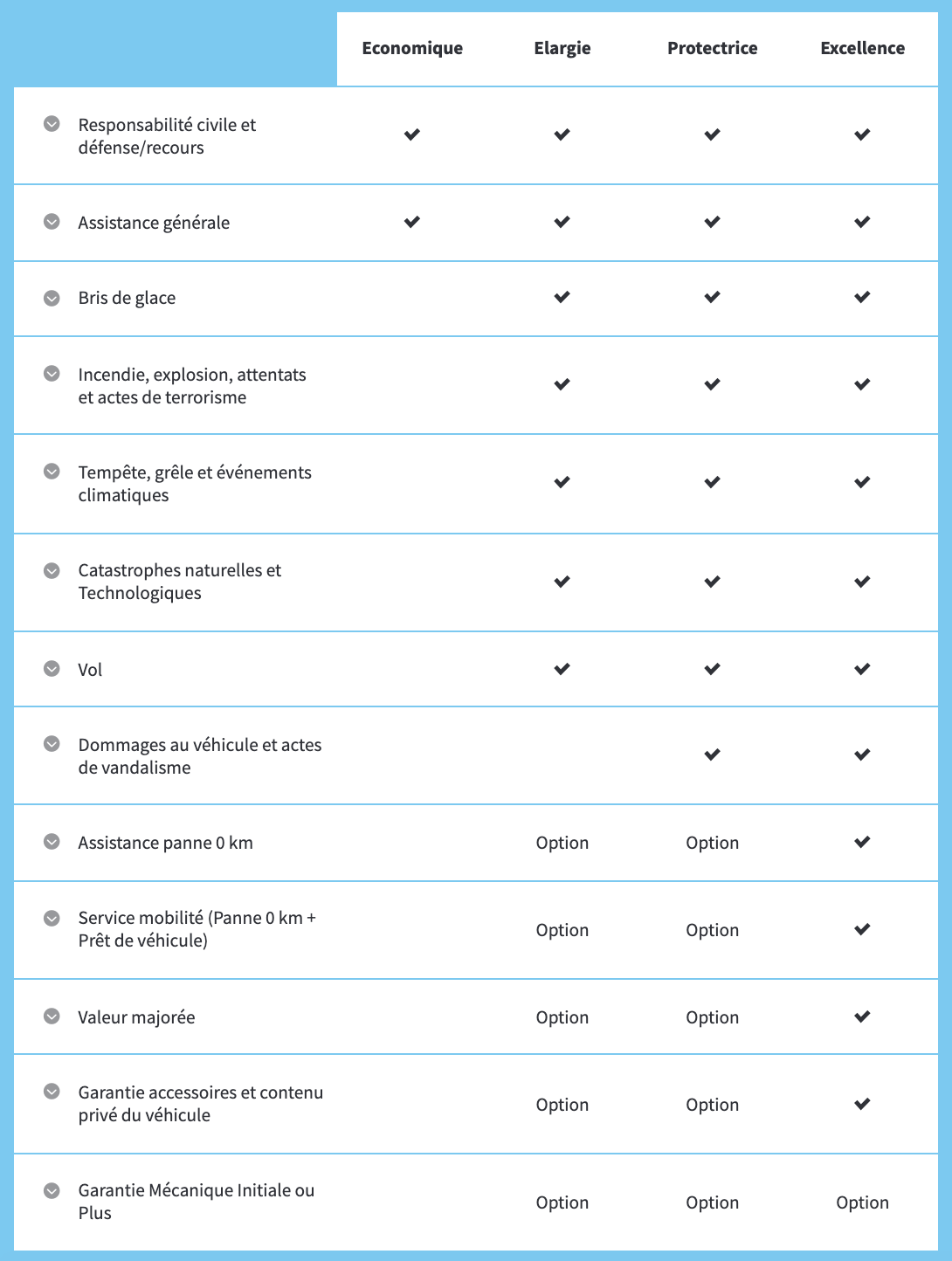Click the Protectrice checkmark for Catastrophes naturelles
The image size is (952, 1261).
pyautogui.click(x=712, y=582)
